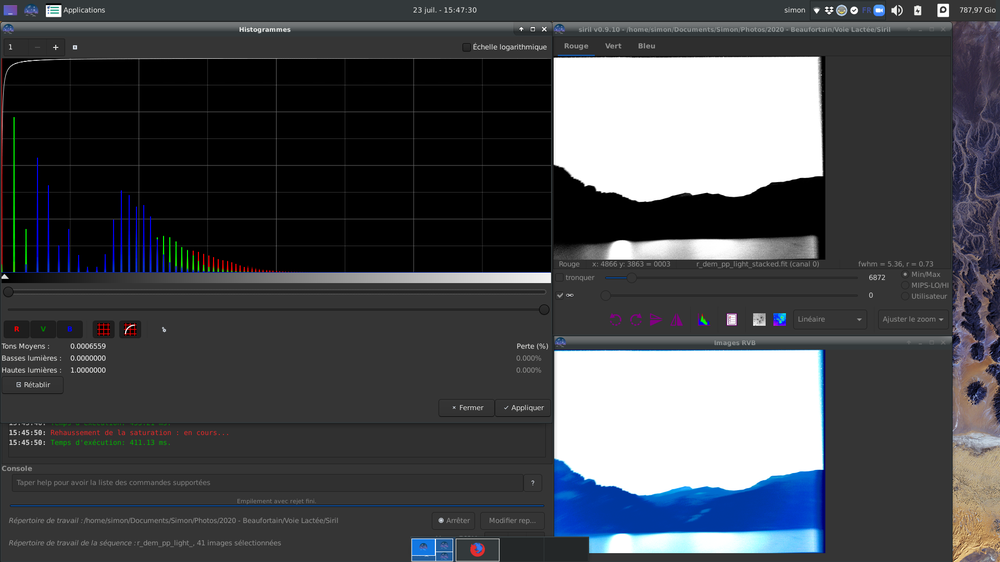Screen dimensions: 1000x562
Task: Open notifications speech-bubble tray icon
Action: 943,10
